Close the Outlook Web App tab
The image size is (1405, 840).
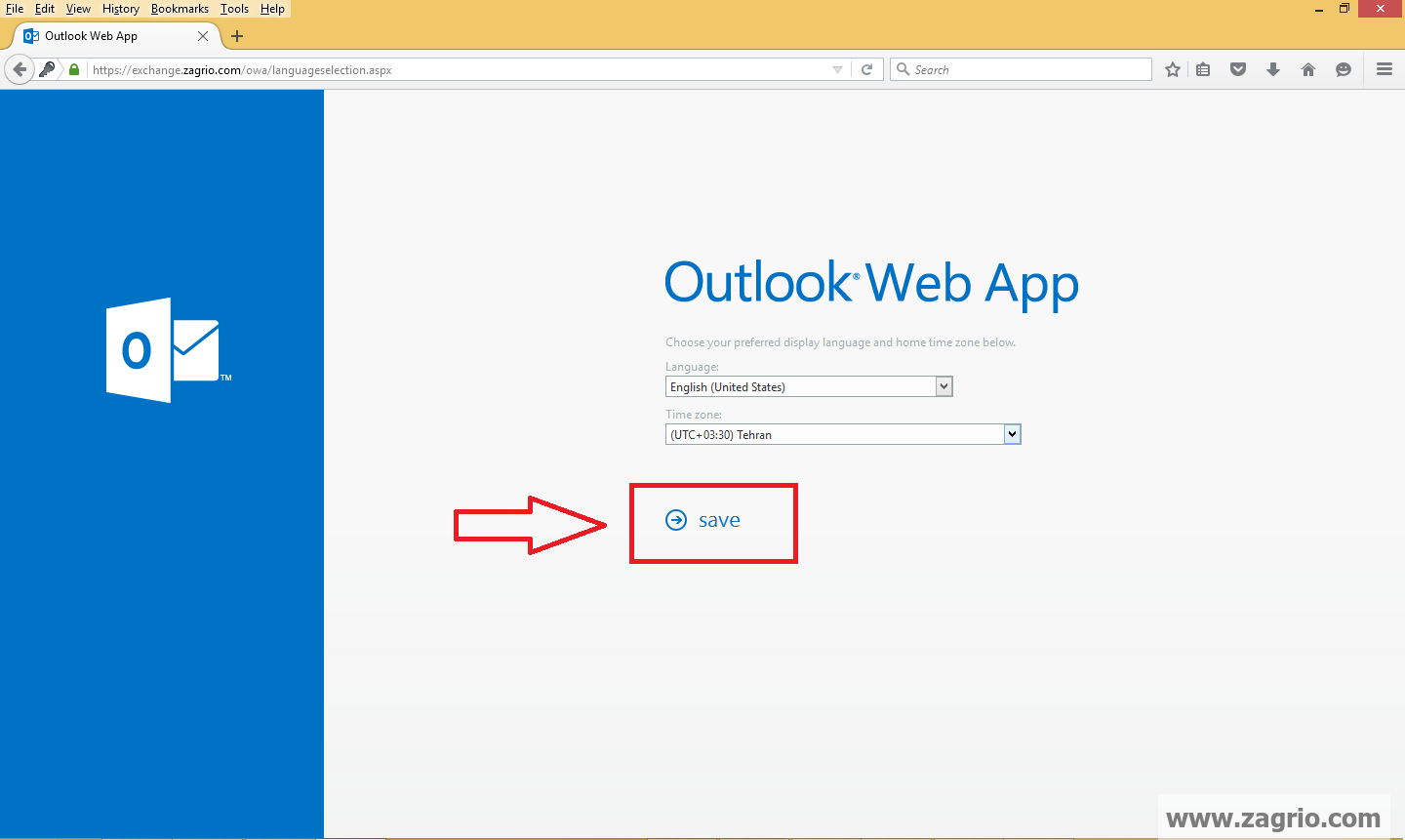(203, 36)
